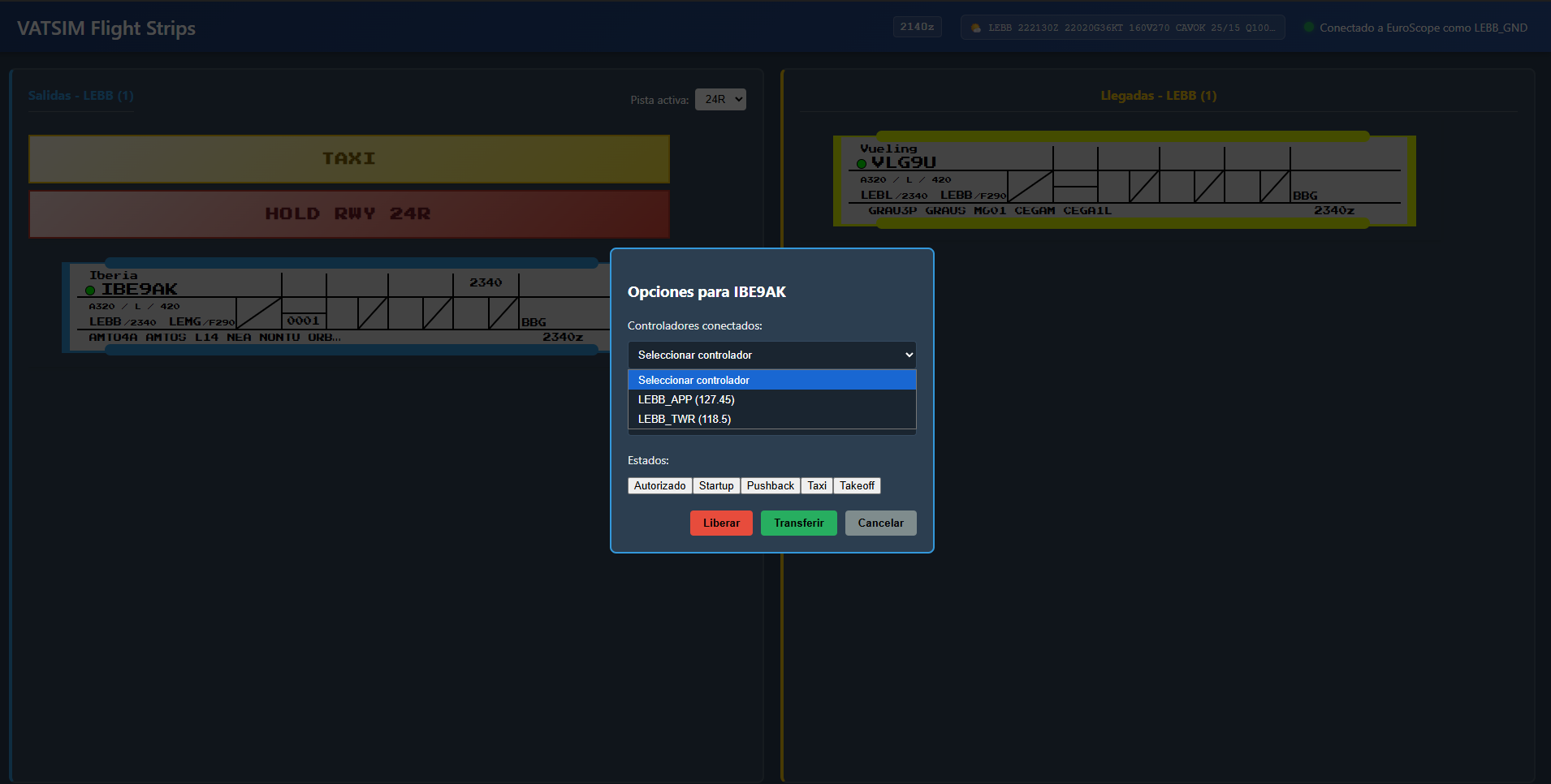This screenshot has height=784, width=1551.
Task: Pick the highlighted Seleccionar controlador option
Action: click(693, 380)
